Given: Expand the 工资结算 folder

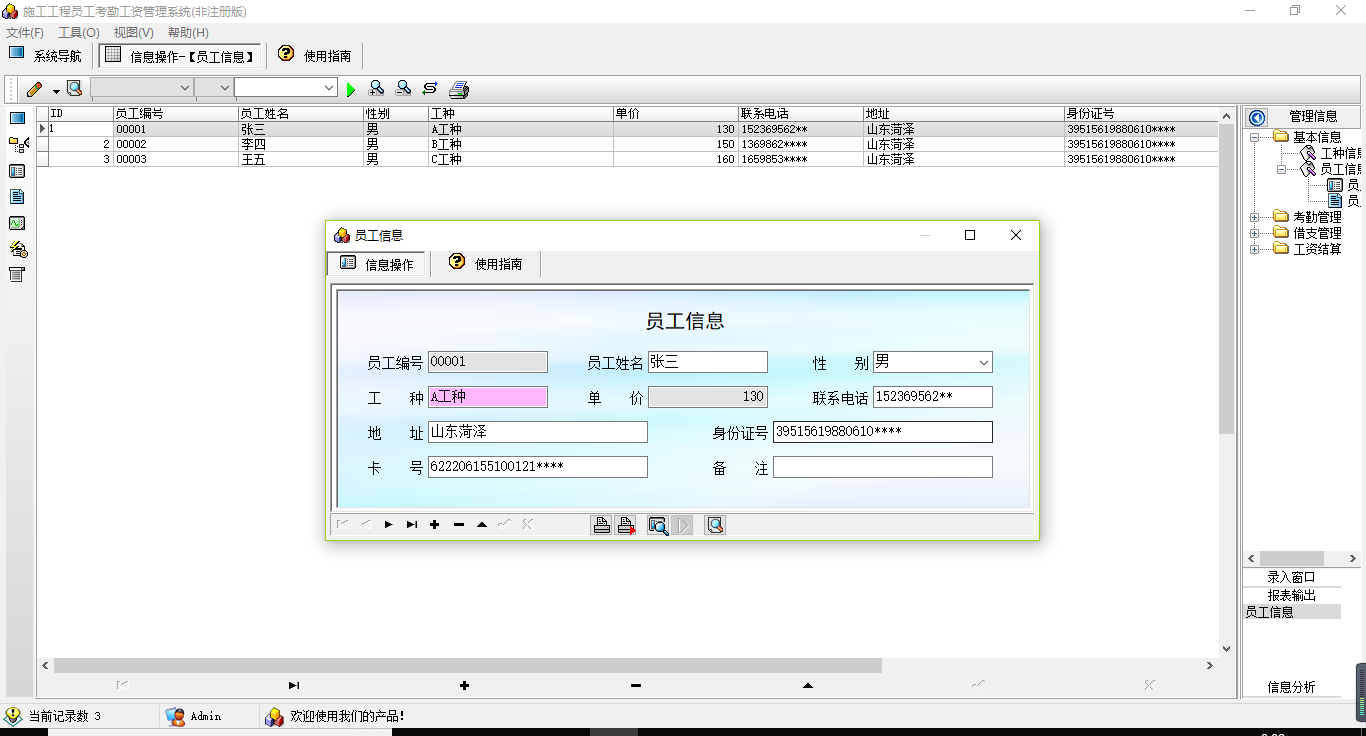Looking at the screenshot, I should coord(1254,249).
